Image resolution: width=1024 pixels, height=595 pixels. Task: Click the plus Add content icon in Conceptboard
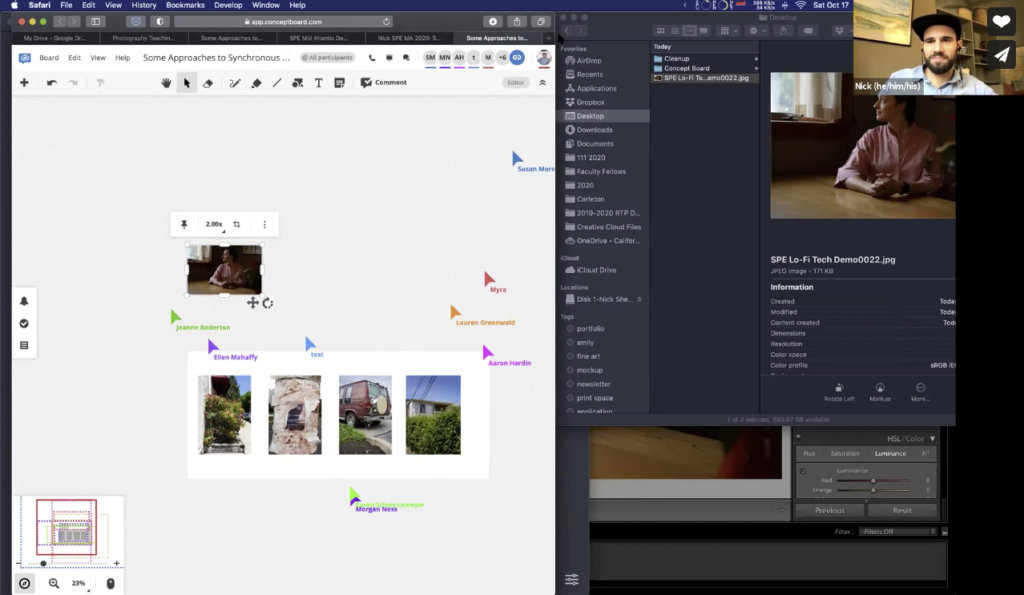click(24, 82)
